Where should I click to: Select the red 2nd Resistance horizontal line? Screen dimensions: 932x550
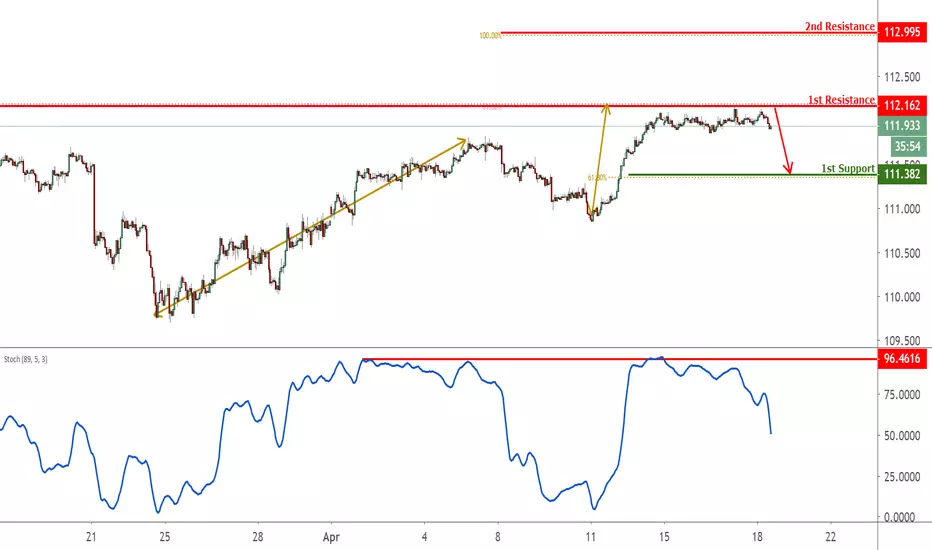tap(688, 33)
